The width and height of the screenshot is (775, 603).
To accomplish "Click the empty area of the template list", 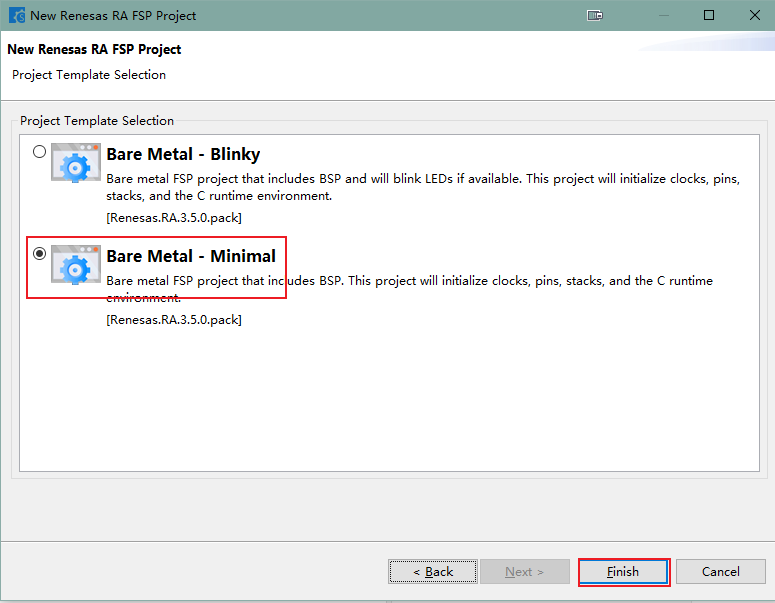I will [x=388, y=400].
